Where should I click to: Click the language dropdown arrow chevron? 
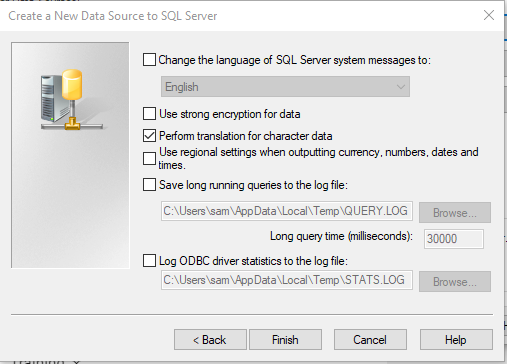[x=401, y=87]
